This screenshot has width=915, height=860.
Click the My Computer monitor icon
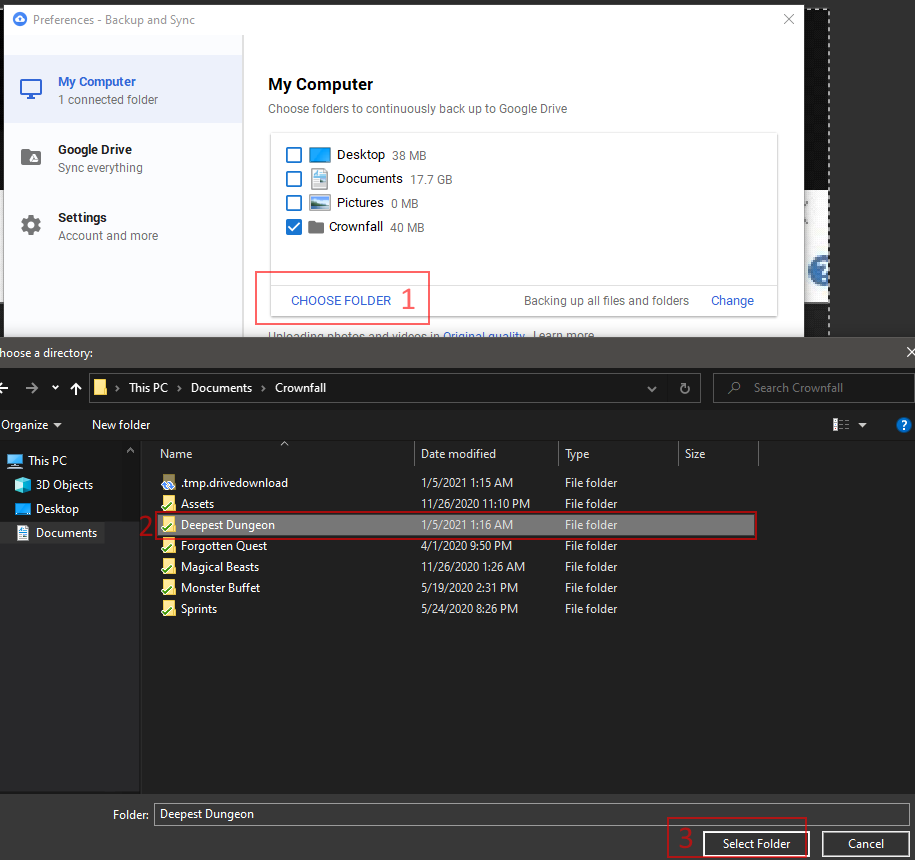pos(31,90)
